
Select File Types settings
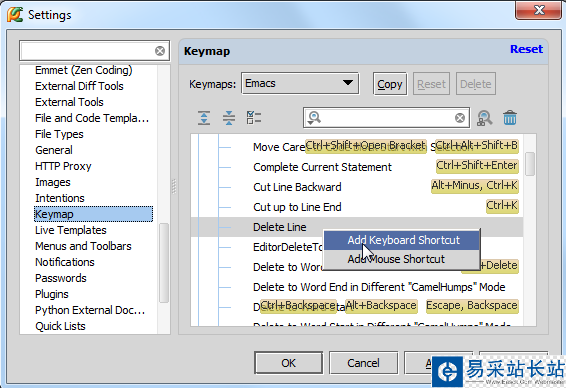point(59,134)
